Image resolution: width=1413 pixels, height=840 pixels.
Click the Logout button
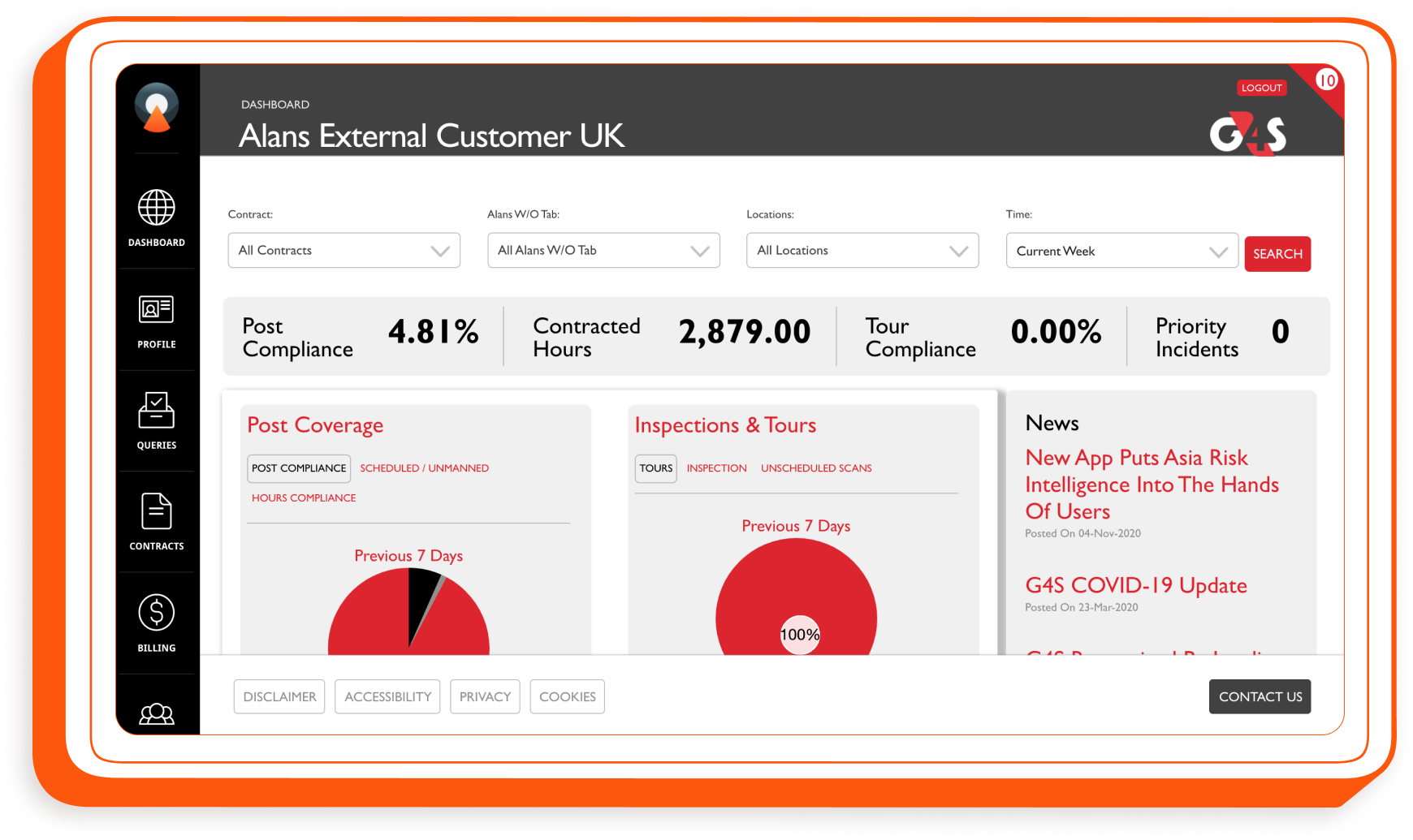pyautogui.click(x=1262, y=88)
